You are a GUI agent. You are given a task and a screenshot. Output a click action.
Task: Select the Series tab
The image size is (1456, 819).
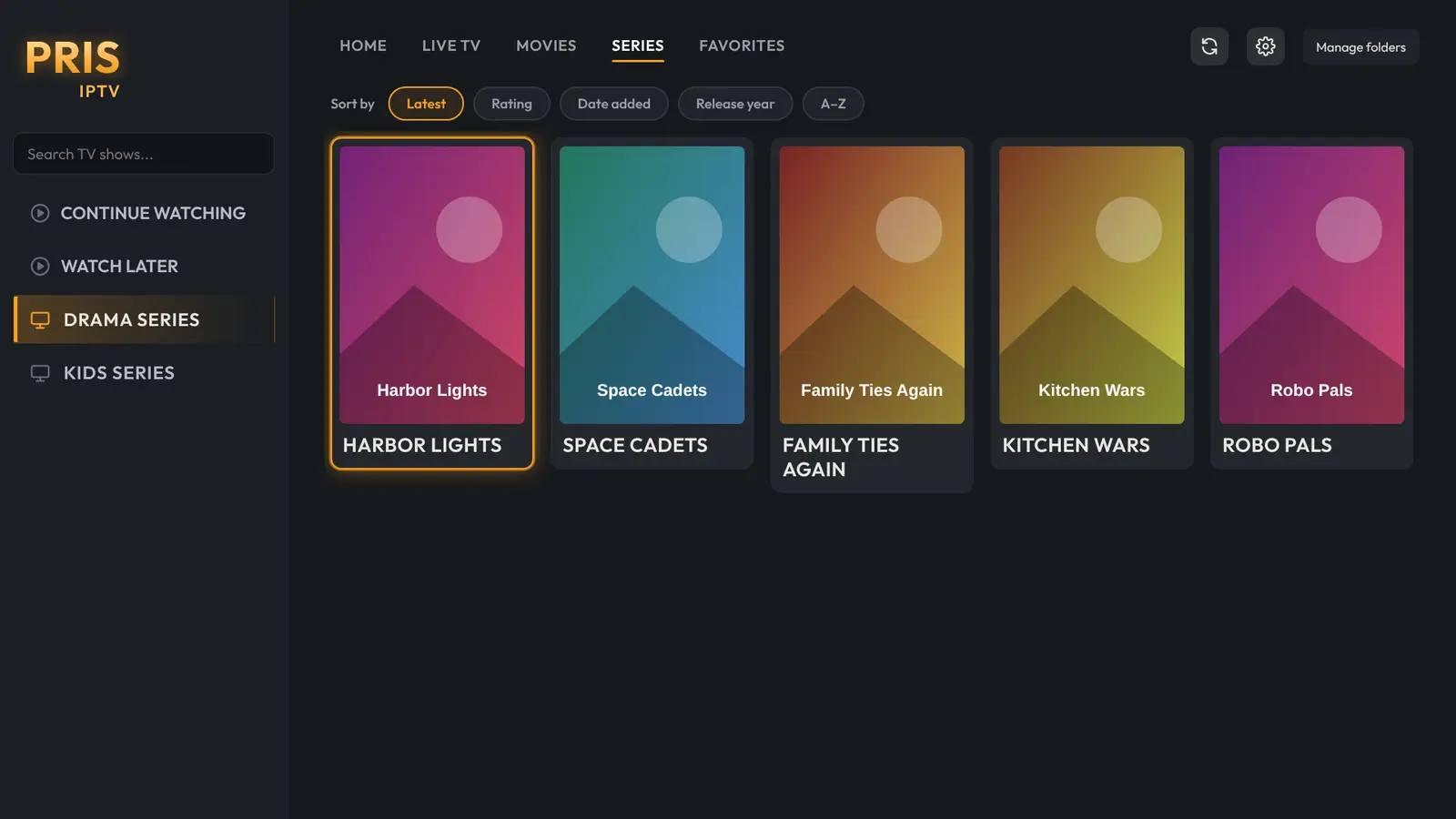click(x=638, y=45)
